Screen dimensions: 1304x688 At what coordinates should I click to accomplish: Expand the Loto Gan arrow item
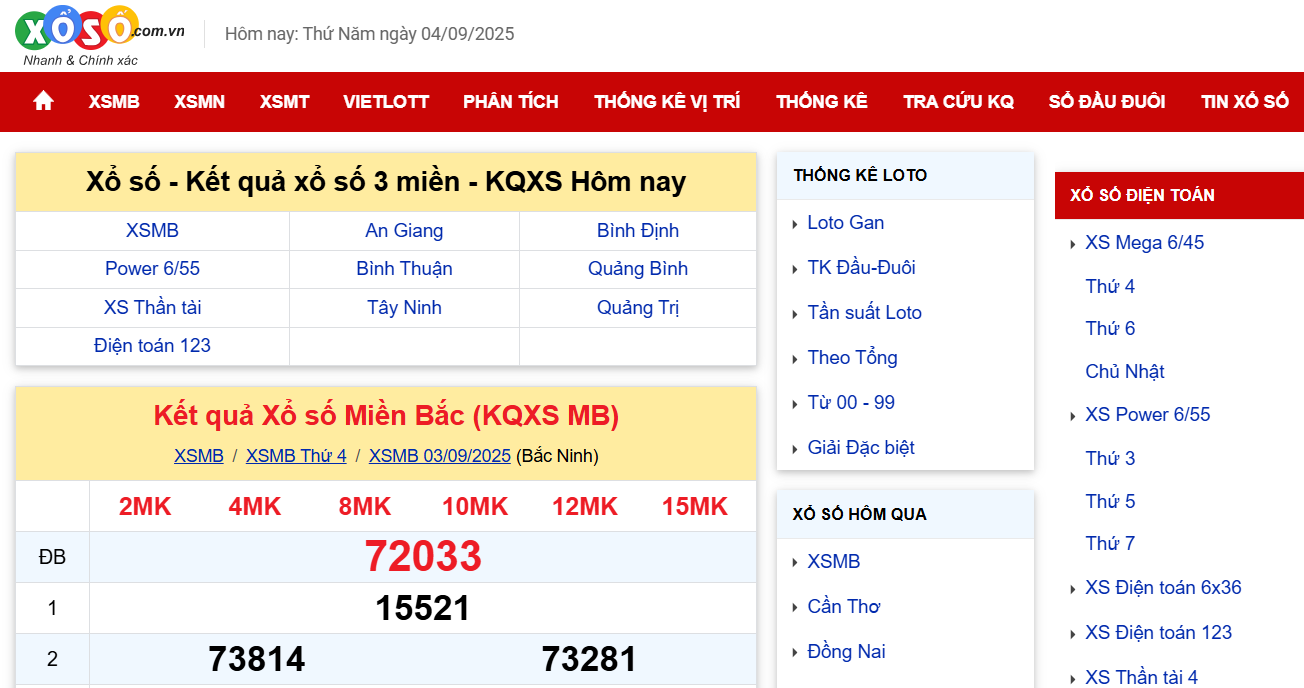pyautogui.click(x=846, y=222)
